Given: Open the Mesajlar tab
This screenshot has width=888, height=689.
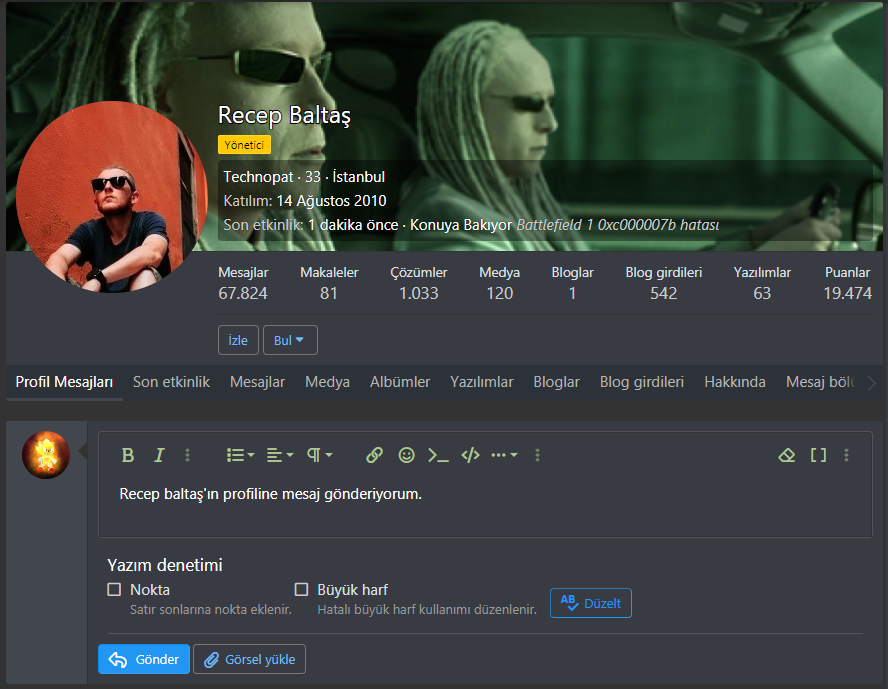Looking at the screenshot, I should click(258, 382).
